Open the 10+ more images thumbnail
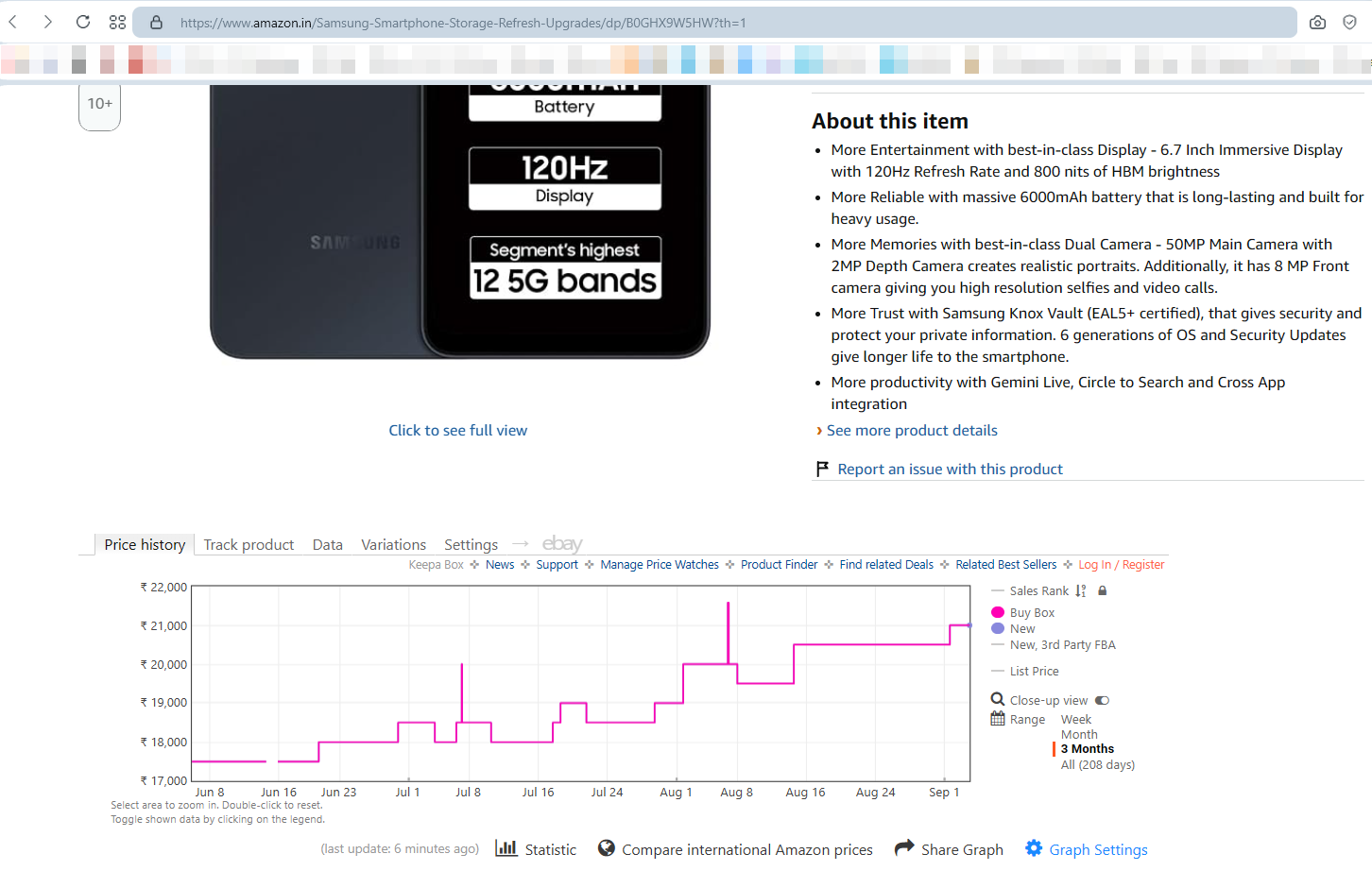Image resolution: width=1372 pixels, height=871 pixels. pyautogui.click(x=99, y=106)
